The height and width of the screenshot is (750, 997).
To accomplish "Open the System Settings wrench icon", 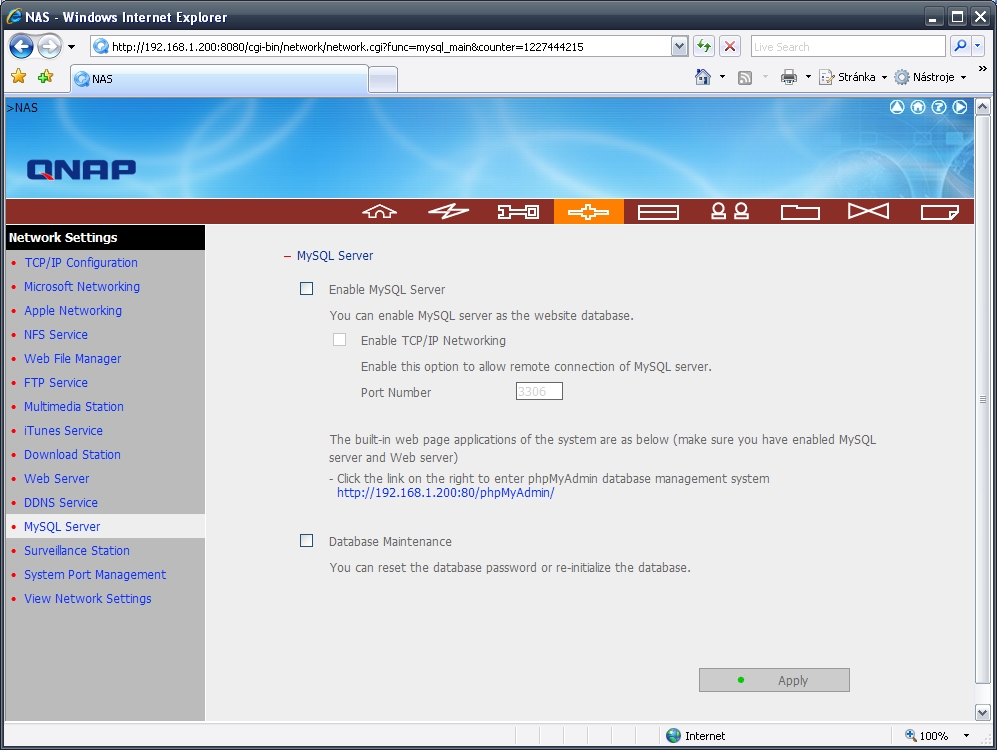I will pos(518,212).
